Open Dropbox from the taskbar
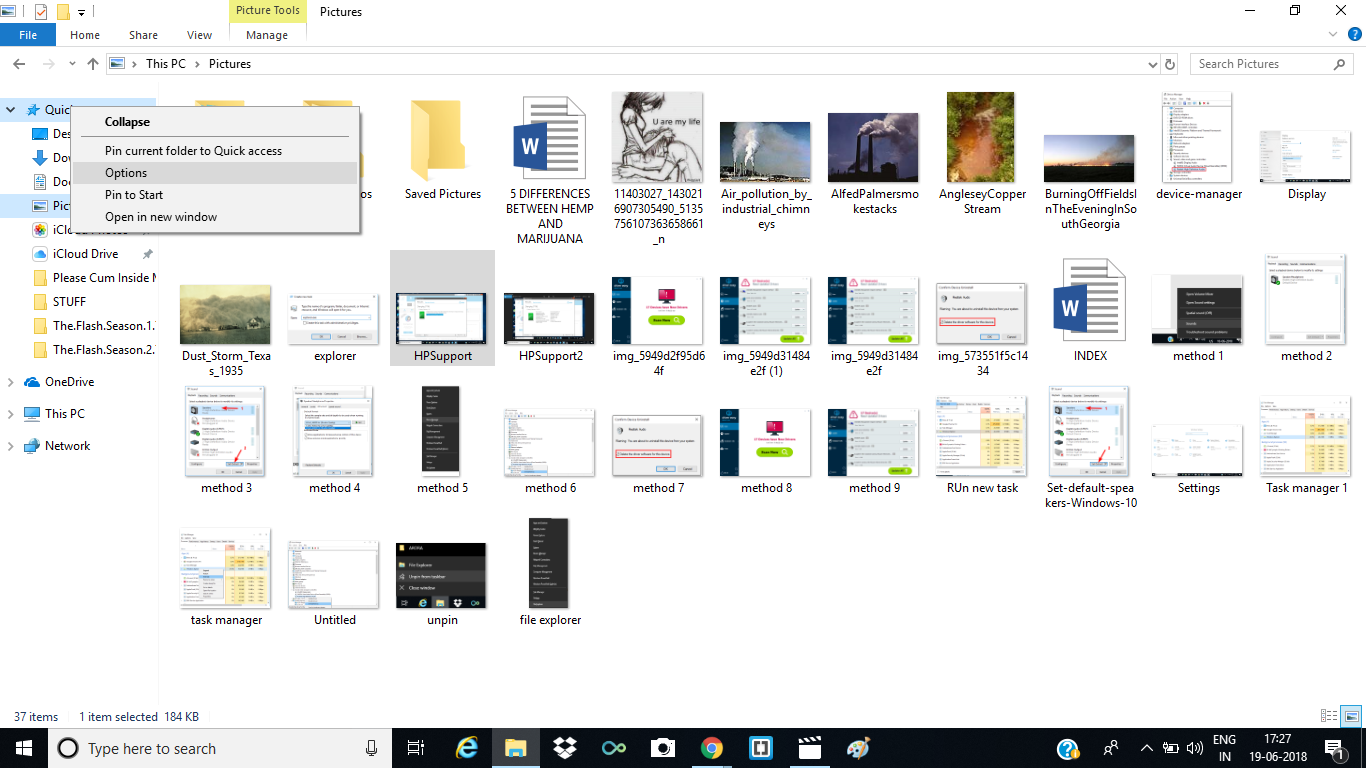This screenshot has width=1366, height=768. pos(564,747)
